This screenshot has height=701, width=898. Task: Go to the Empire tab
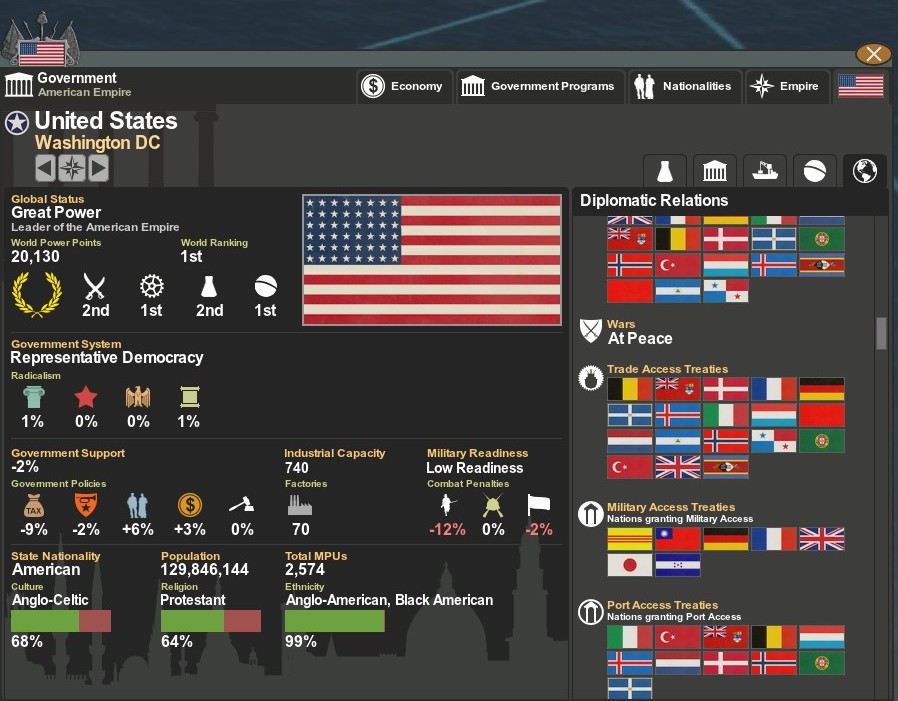[787, 86]
